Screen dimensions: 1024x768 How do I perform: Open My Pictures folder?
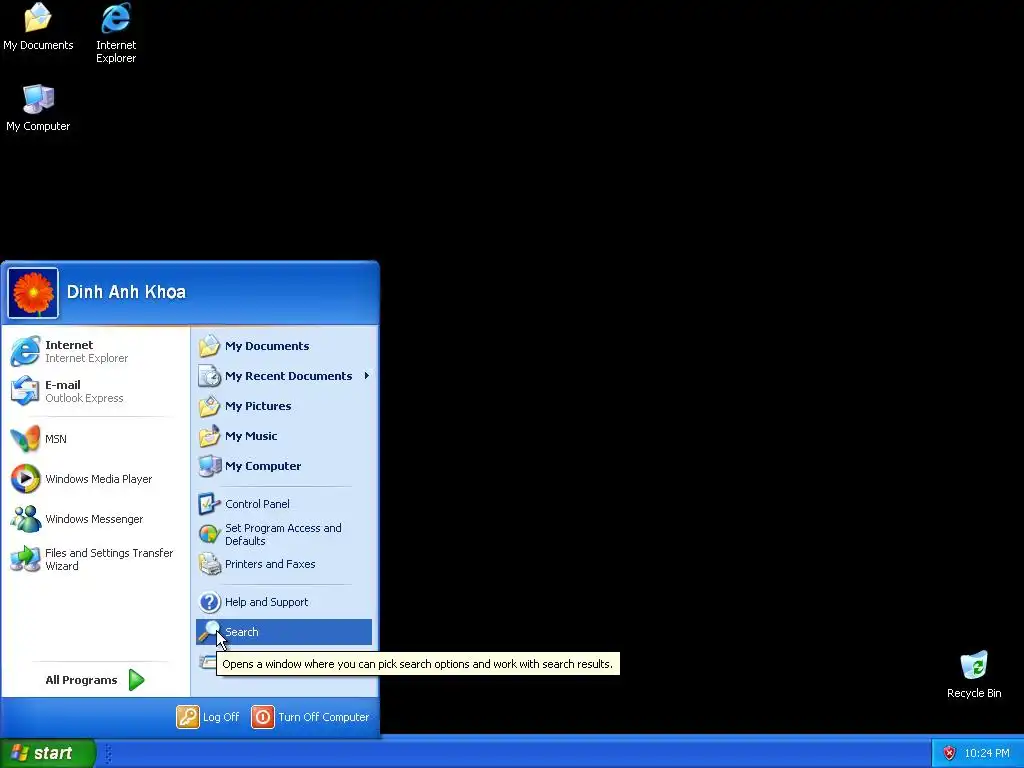click(x=284, y=406)
